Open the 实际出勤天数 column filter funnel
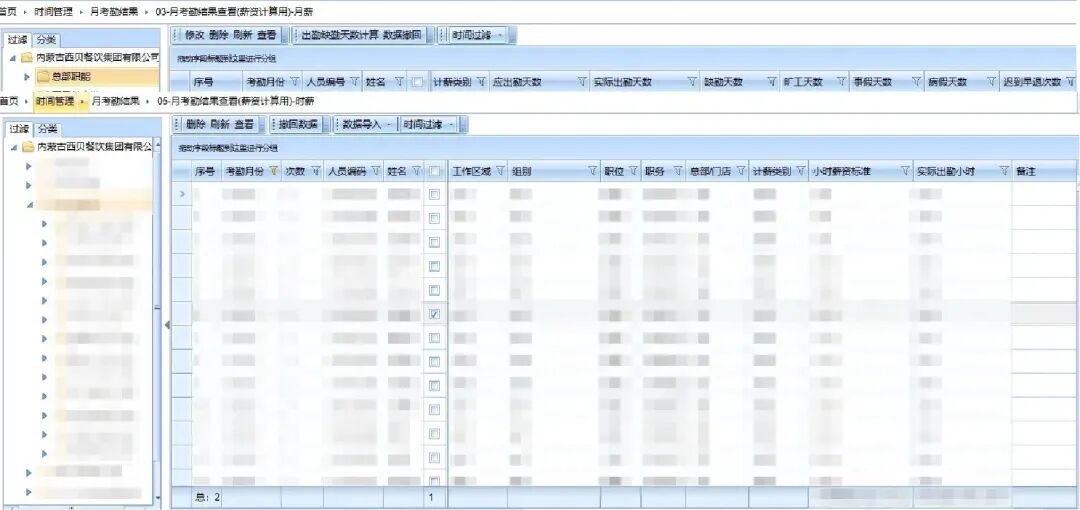 (x=692, y=82)
